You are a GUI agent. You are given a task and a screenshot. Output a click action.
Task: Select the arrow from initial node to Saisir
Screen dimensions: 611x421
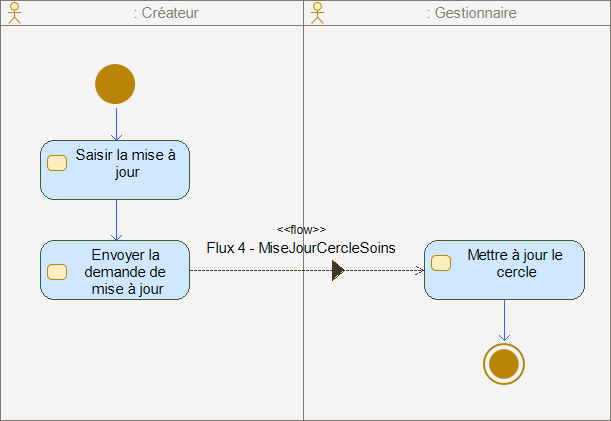(x=116, y=122)
